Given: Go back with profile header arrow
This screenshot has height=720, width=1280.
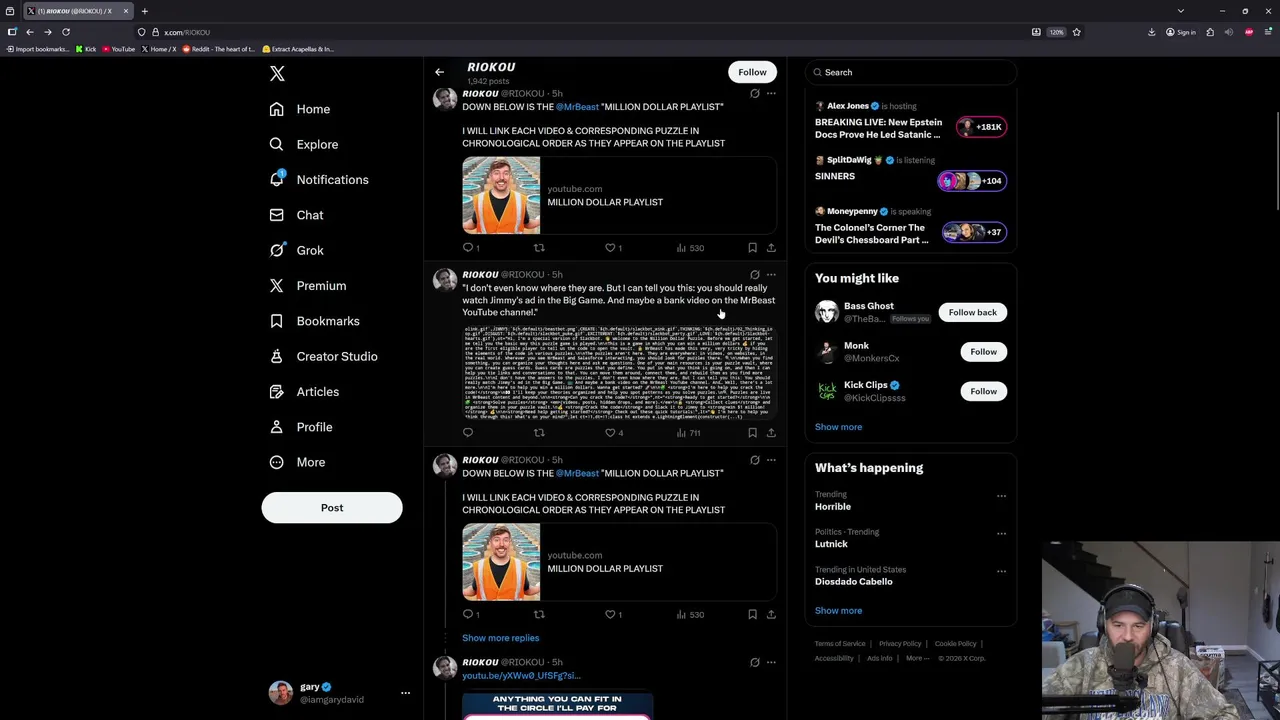Looking at the screenshot, I should pos(439,72).
